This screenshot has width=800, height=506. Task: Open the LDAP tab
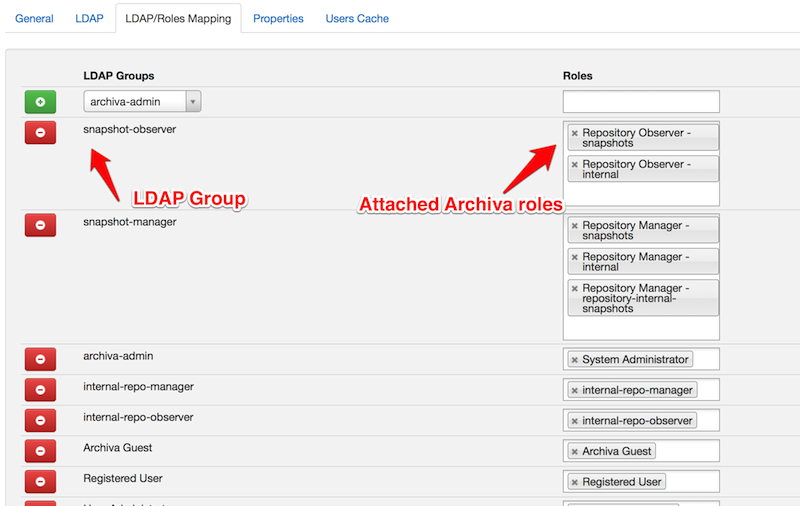89,18
